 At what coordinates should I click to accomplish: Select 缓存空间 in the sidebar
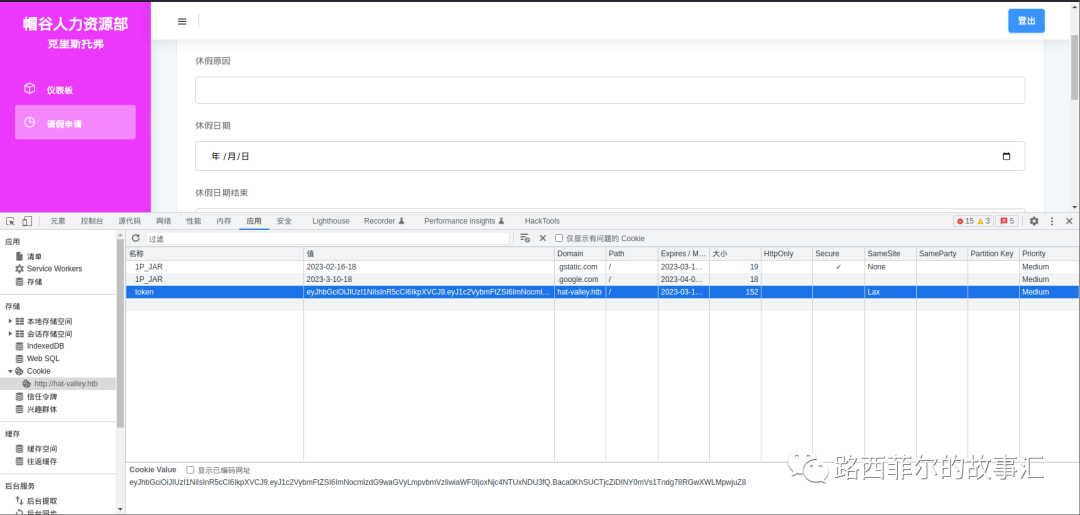[41, 449]
